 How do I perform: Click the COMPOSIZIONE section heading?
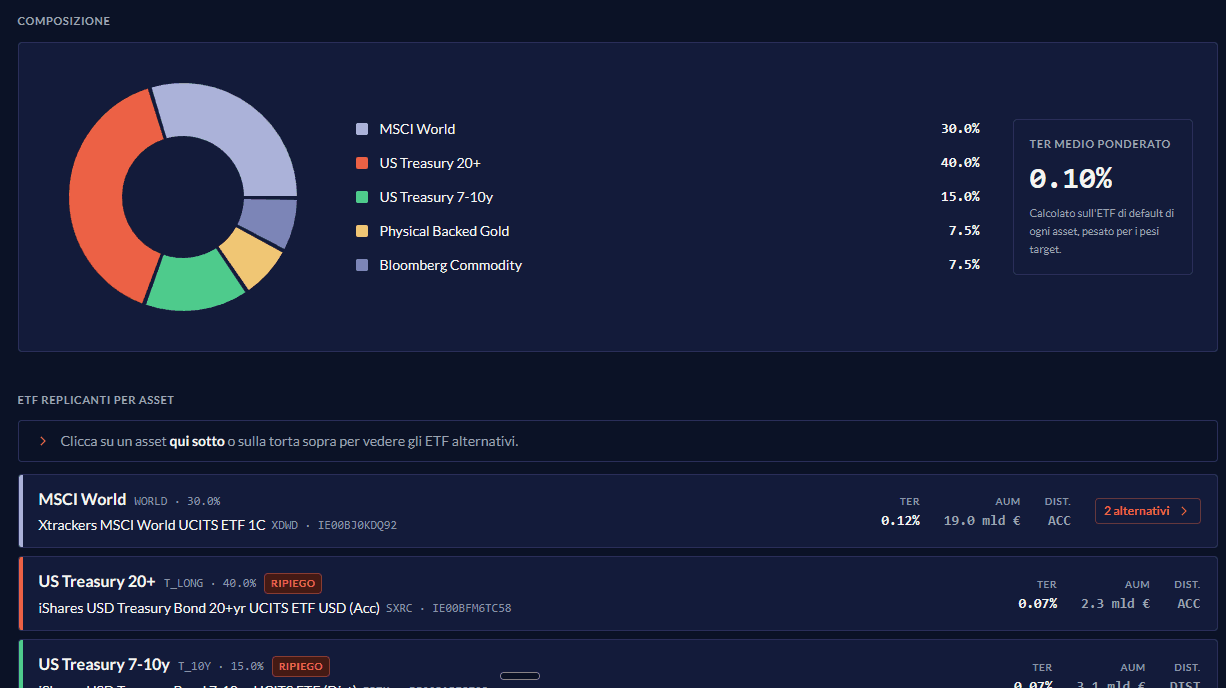coord(64,21)
